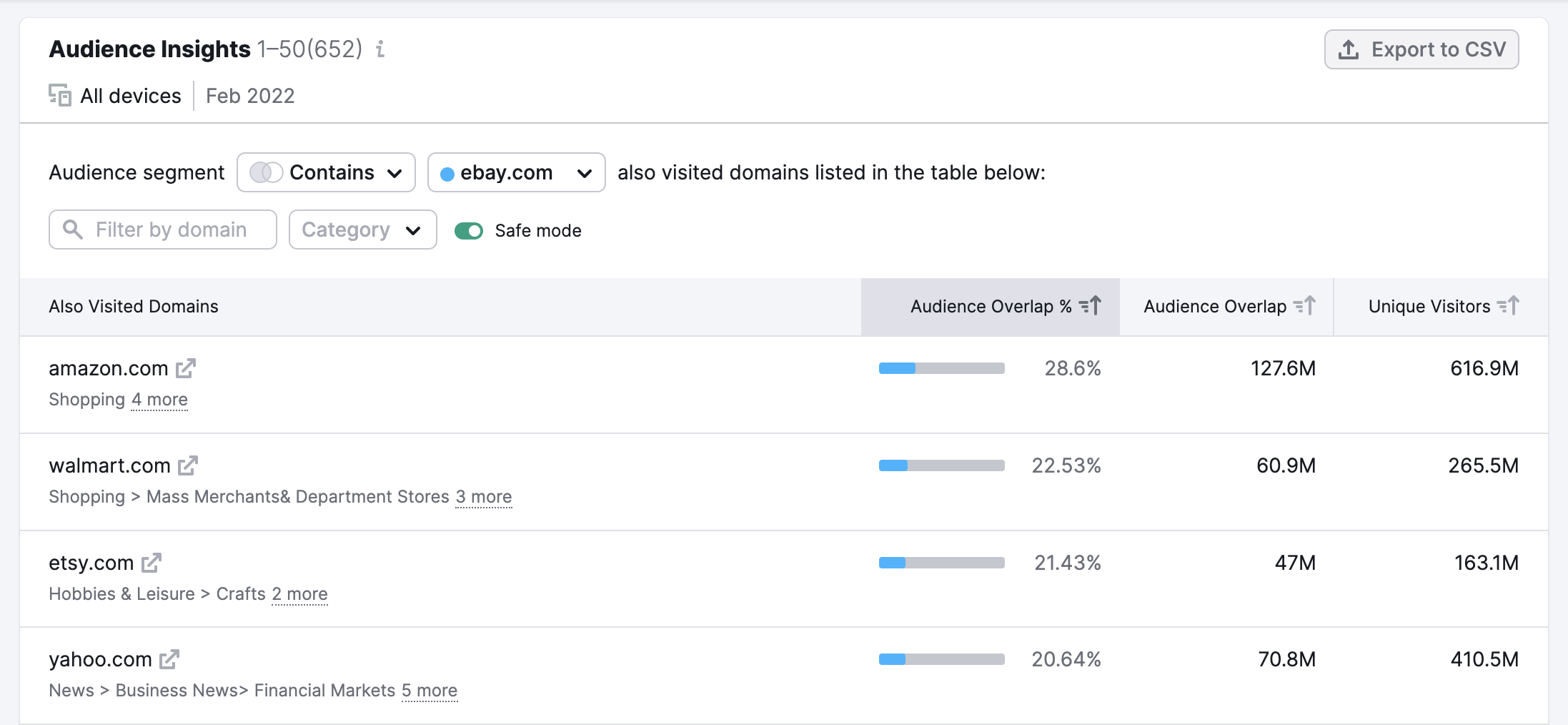
Task: Click walmart.com overlap progress bar
Action: (942, 465)
